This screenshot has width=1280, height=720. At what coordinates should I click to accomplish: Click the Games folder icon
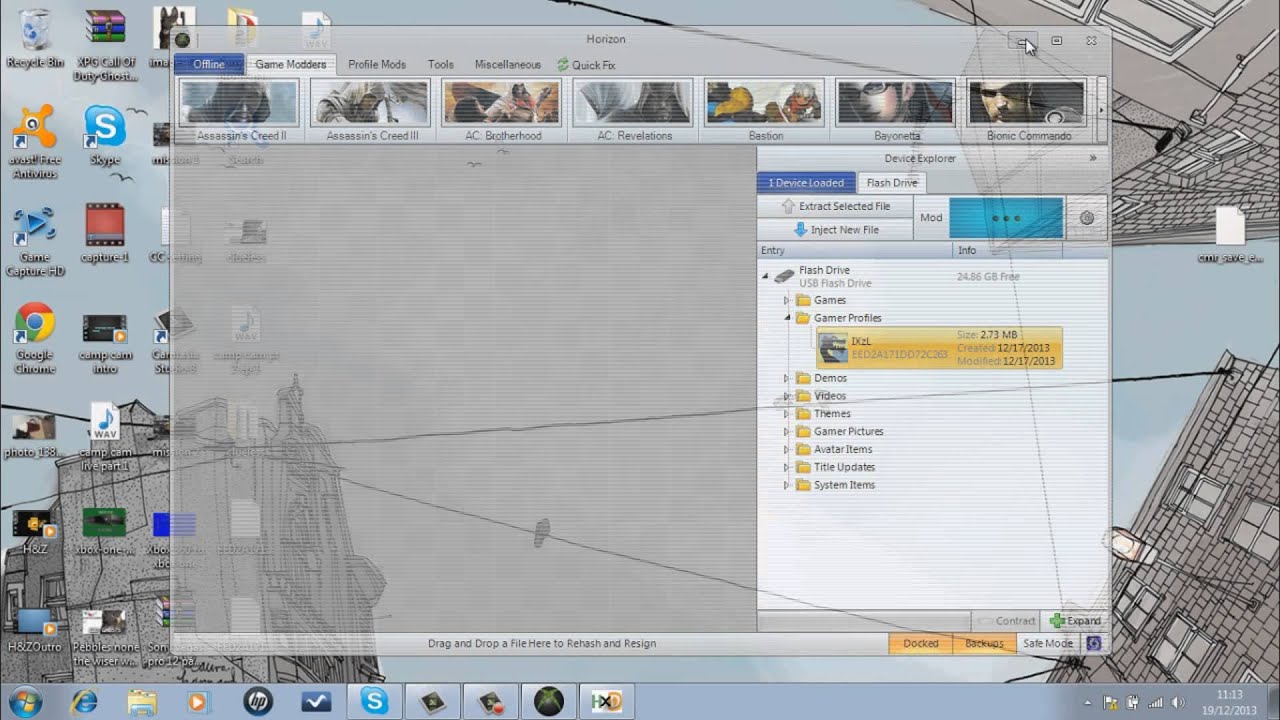(x=802, y=300)
